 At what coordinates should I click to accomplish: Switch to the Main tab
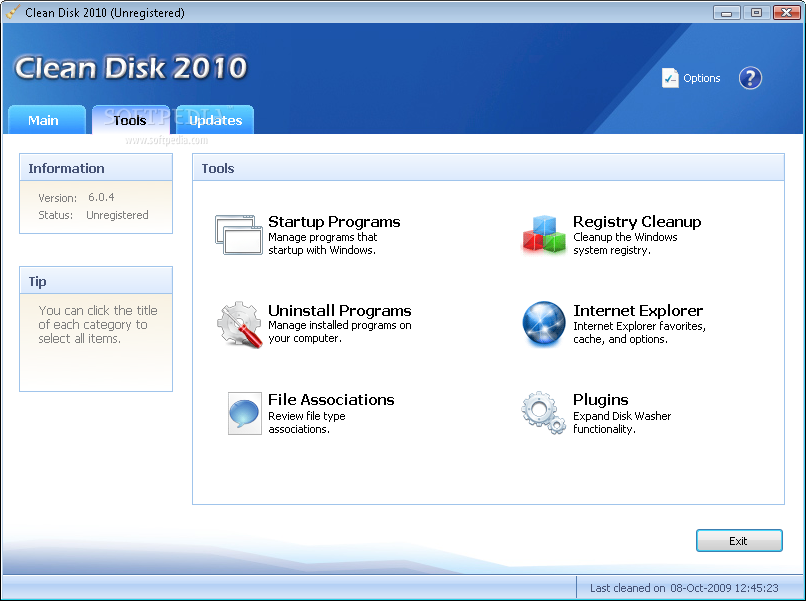click(x=47, y=120)
